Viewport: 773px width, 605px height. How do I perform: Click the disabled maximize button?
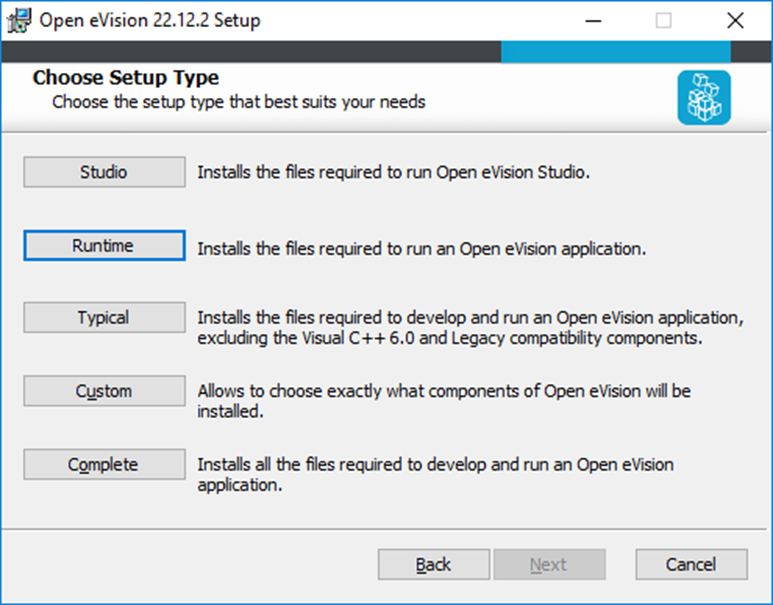tap(663, 20)
